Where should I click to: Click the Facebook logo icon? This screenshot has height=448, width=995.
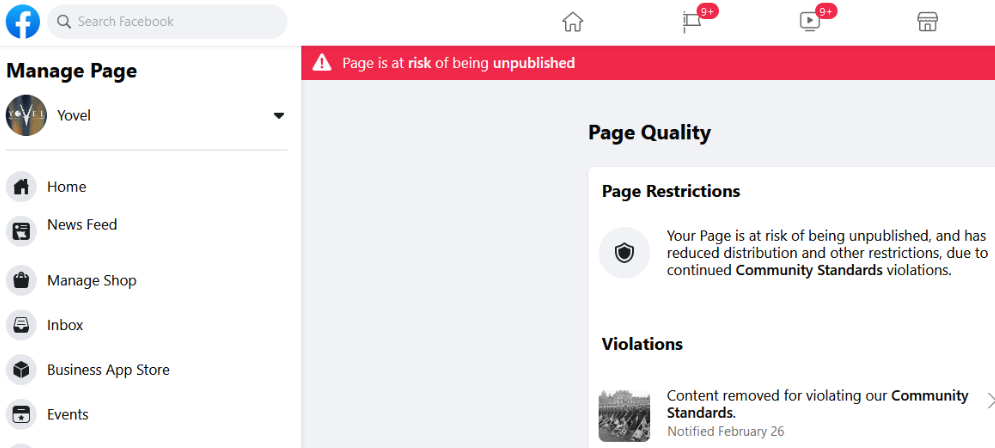point(23,22)
